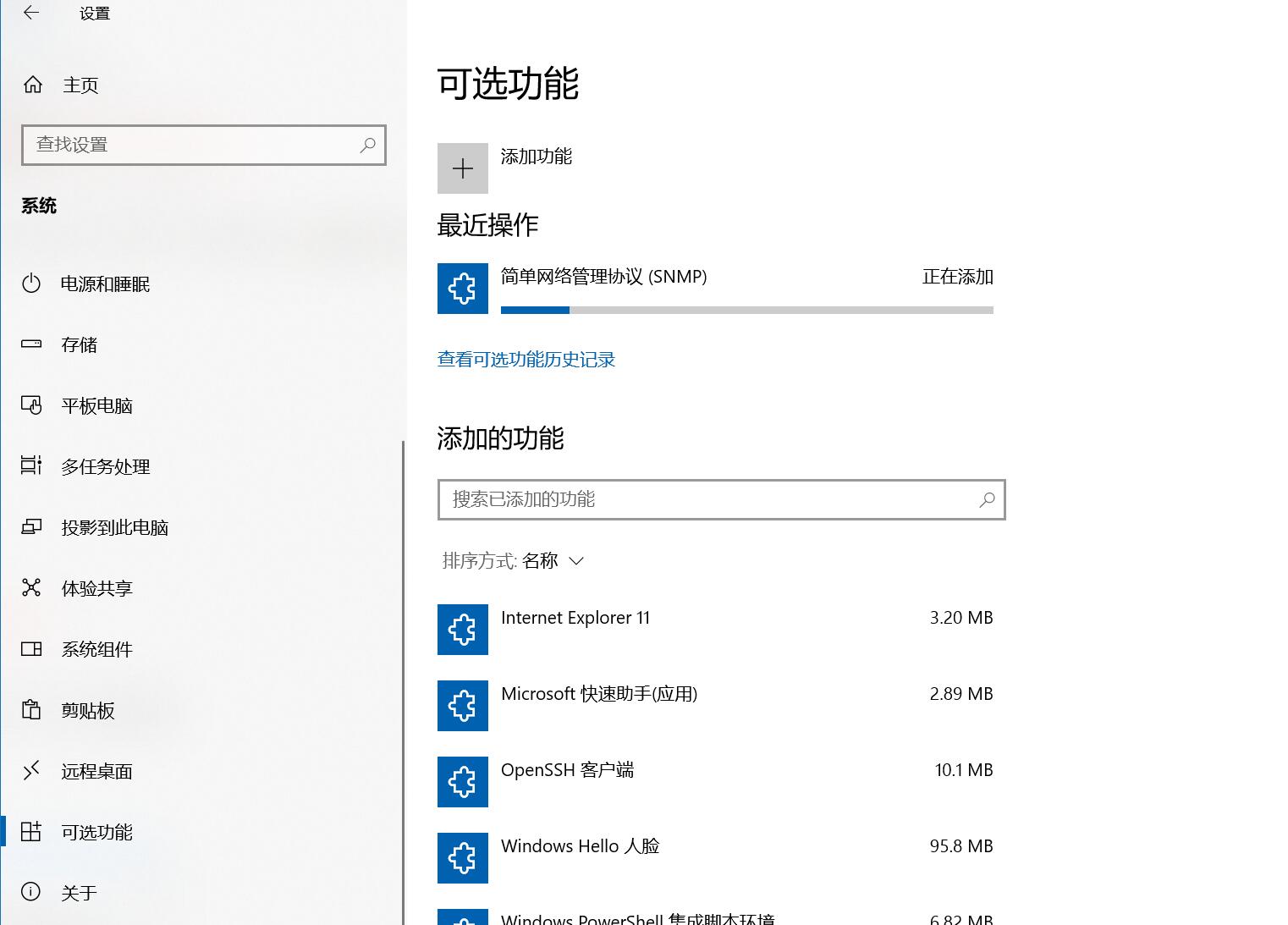Click the 95.8 MB size value
The height and width of the screenshot is (925, 1288).
[x=961, y=846]
